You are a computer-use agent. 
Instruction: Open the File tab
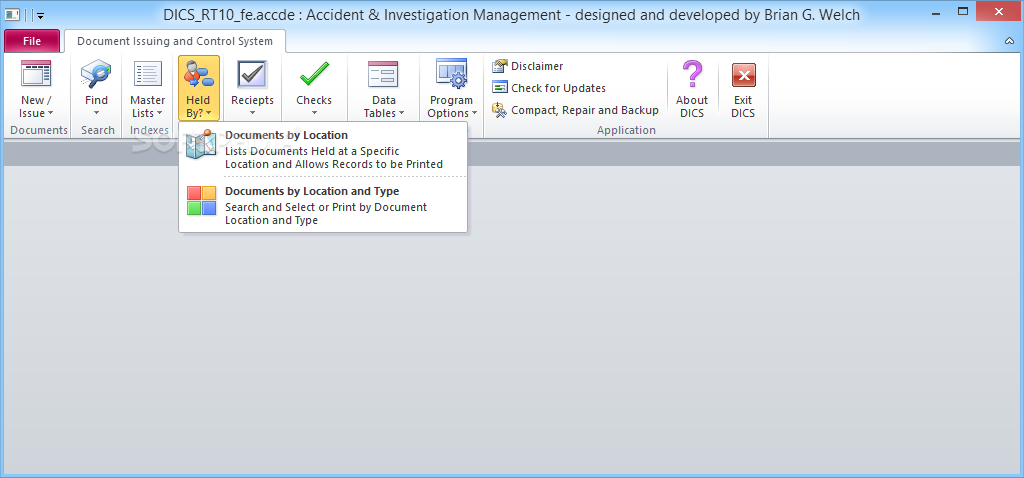click(32, 41)
